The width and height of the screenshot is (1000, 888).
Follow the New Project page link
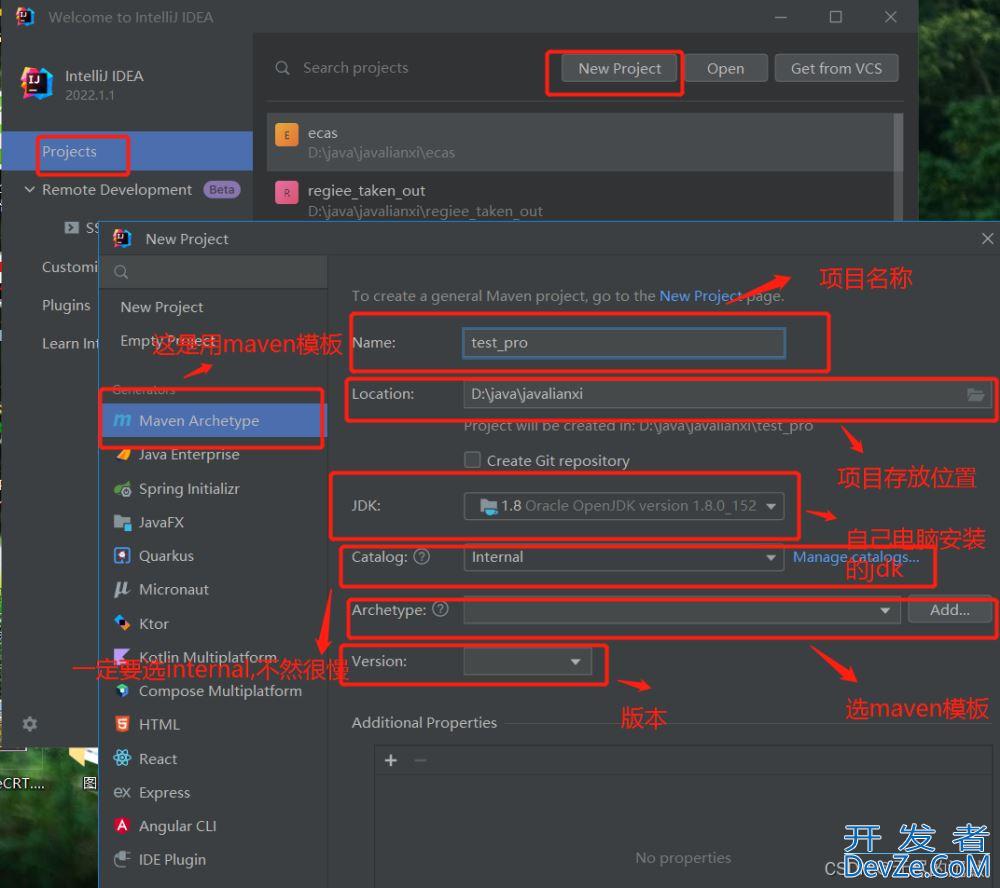coord(701,296)
